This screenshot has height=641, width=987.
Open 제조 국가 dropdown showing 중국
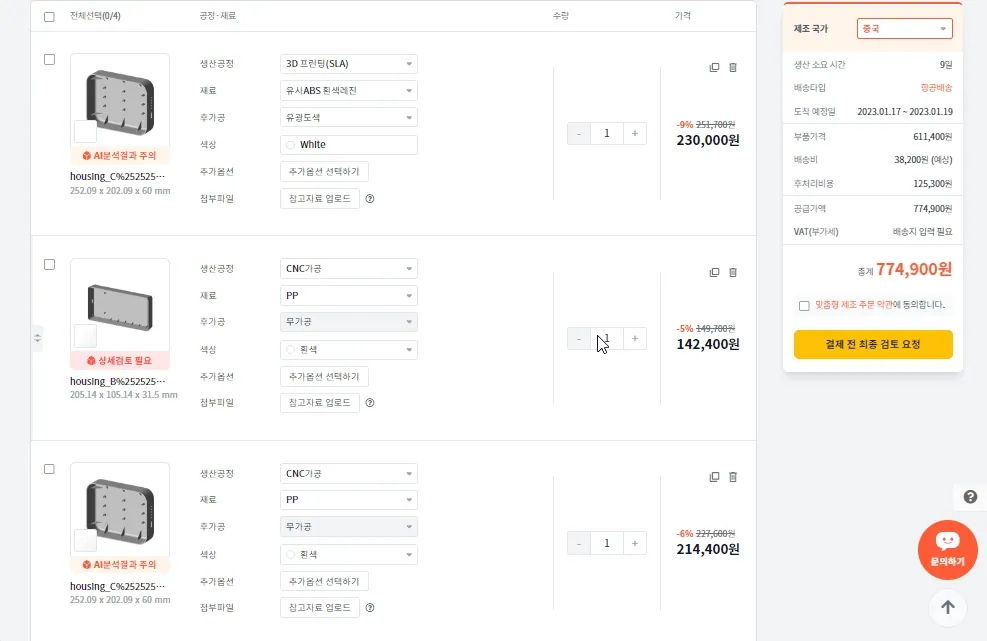click(905, 29)
